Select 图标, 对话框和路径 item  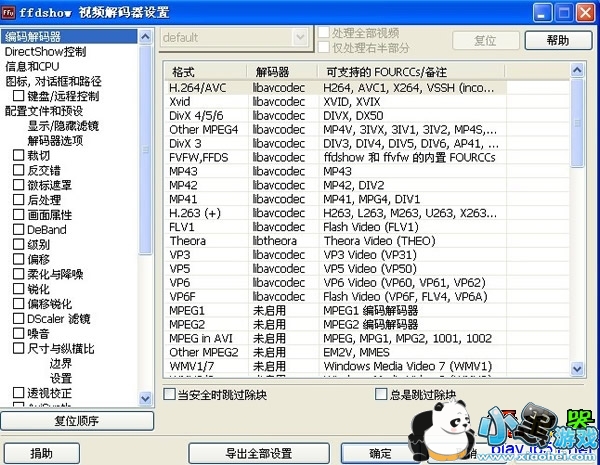tap(53, 81)
